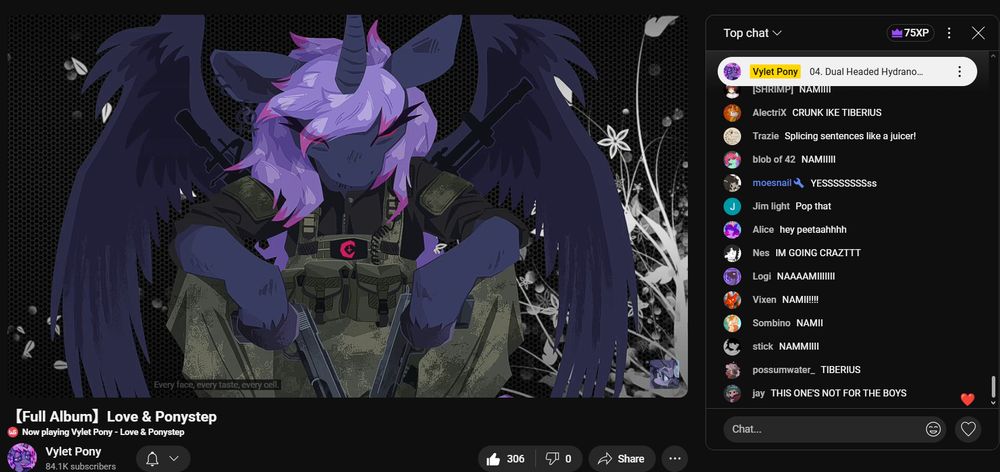This screenshot has width=1000, height=472.
Task: Click Alice's chat avatar
Action: pyautogui.click(x=732, y=230)
